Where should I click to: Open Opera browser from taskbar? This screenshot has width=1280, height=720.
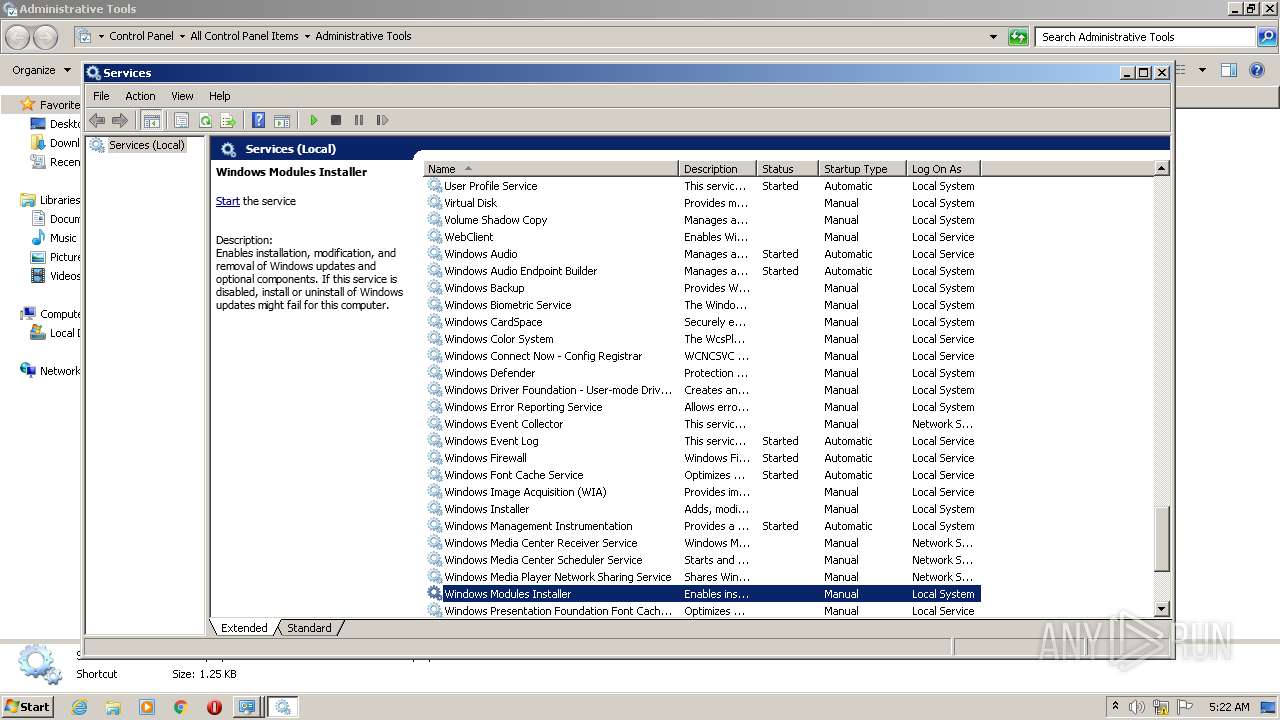coord(214,707)
